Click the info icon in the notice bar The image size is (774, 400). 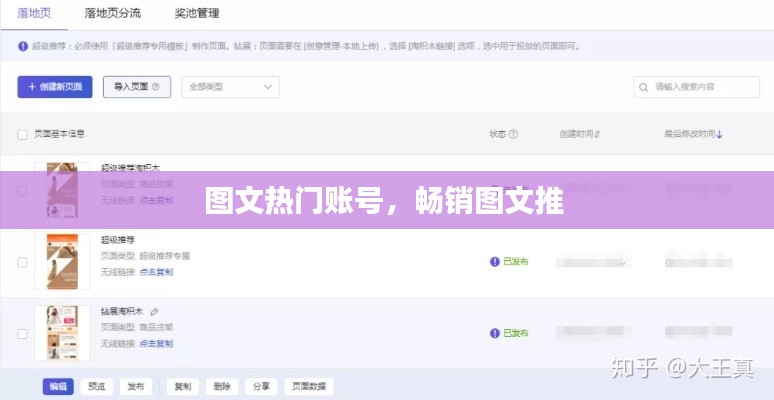click(x=22, y=46)
